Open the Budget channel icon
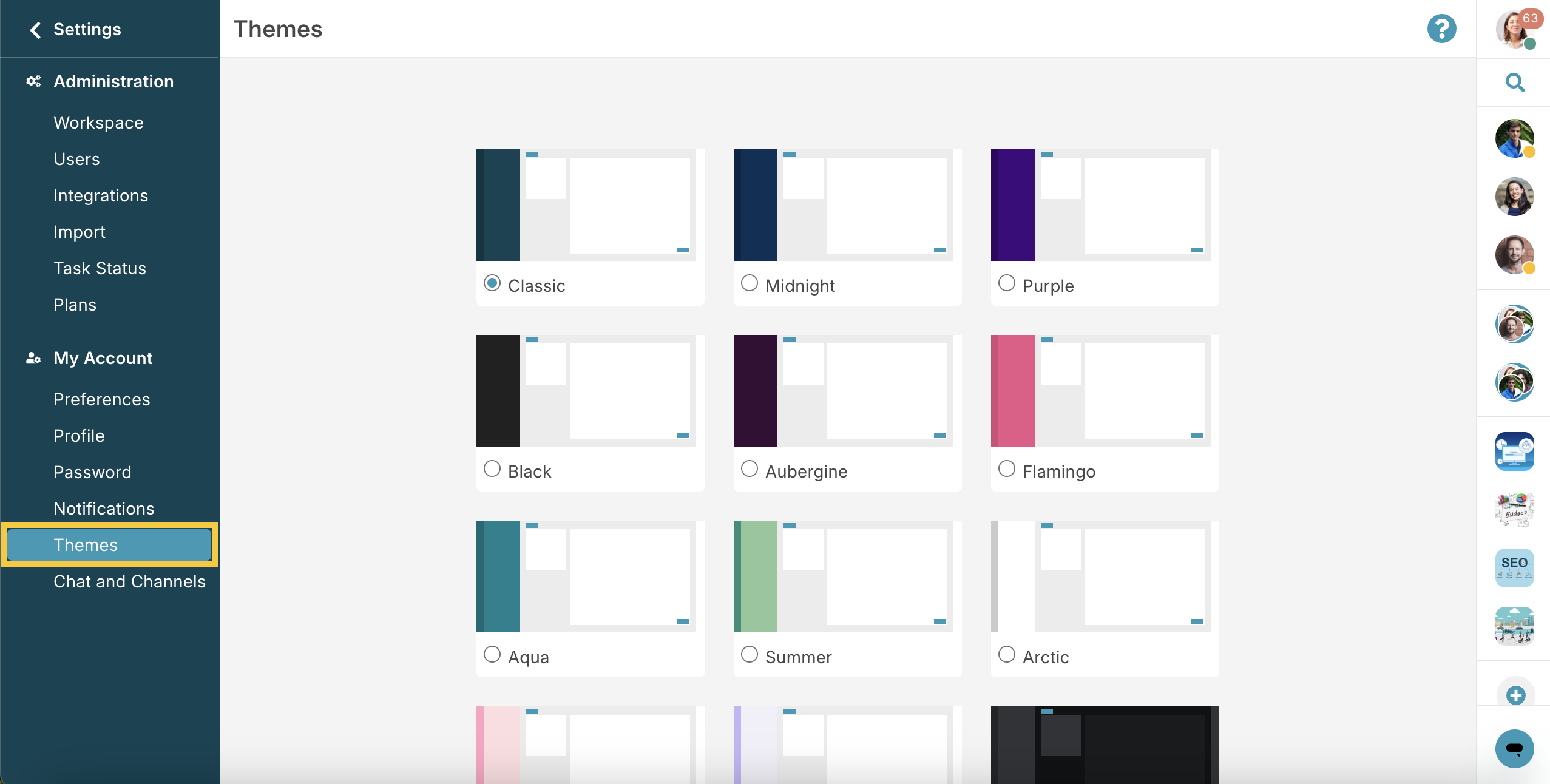 pyautogui.click(x=1515, y=510)
